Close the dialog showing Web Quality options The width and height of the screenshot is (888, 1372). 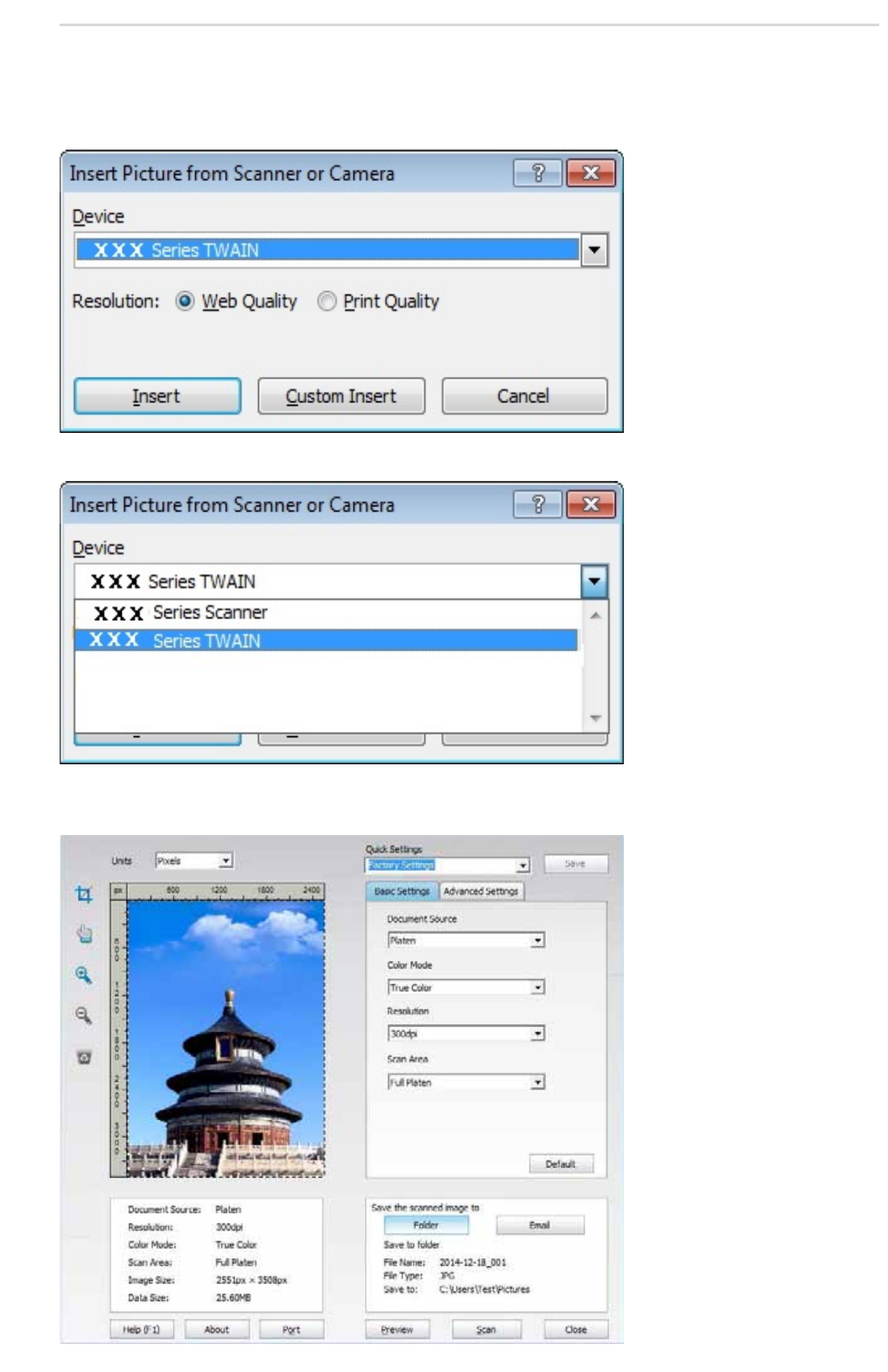coord(591,173)
